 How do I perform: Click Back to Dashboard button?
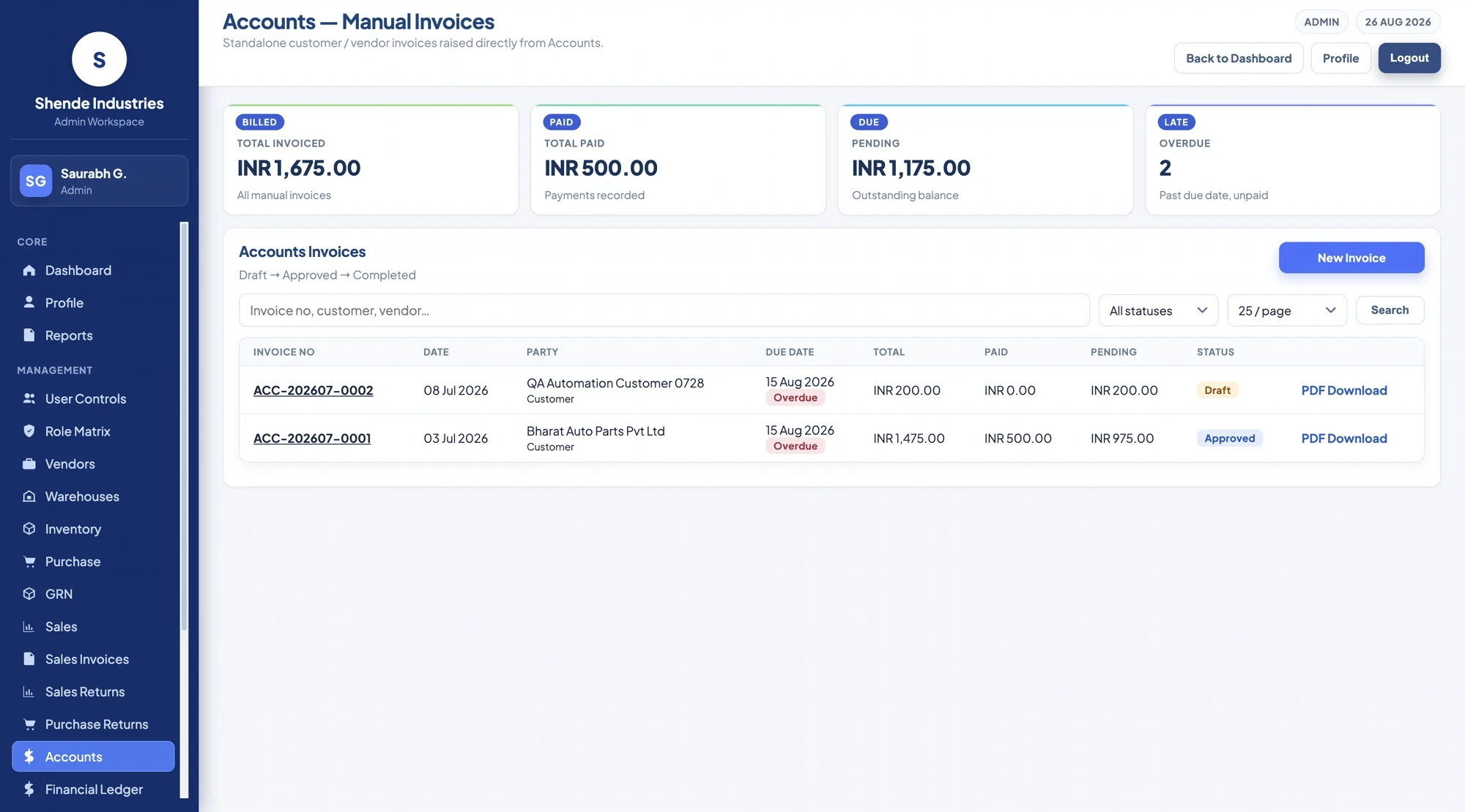tap(1239, 58)
